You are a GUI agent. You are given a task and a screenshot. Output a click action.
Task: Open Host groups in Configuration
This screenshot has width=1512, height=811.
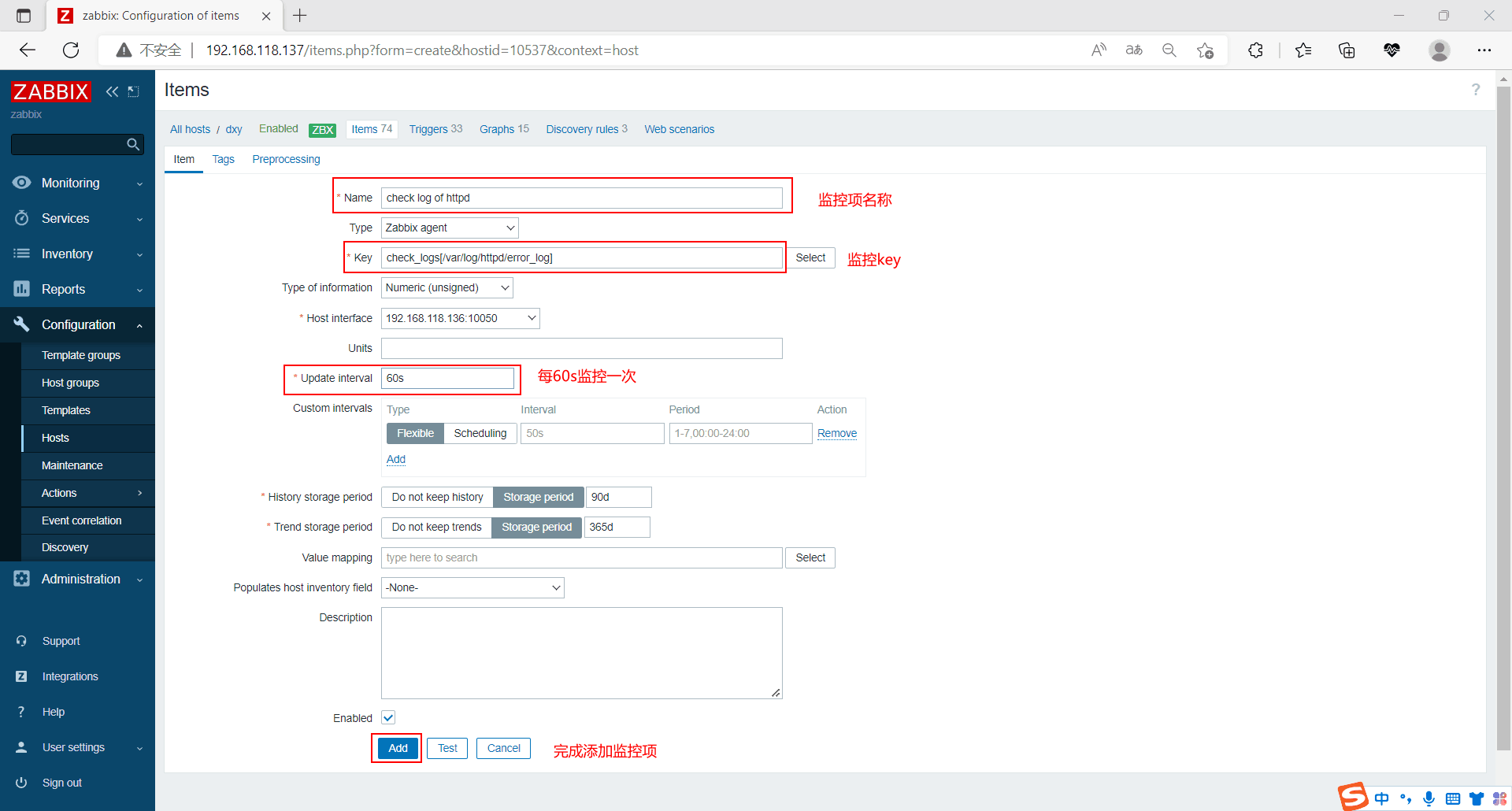point(70,383)
